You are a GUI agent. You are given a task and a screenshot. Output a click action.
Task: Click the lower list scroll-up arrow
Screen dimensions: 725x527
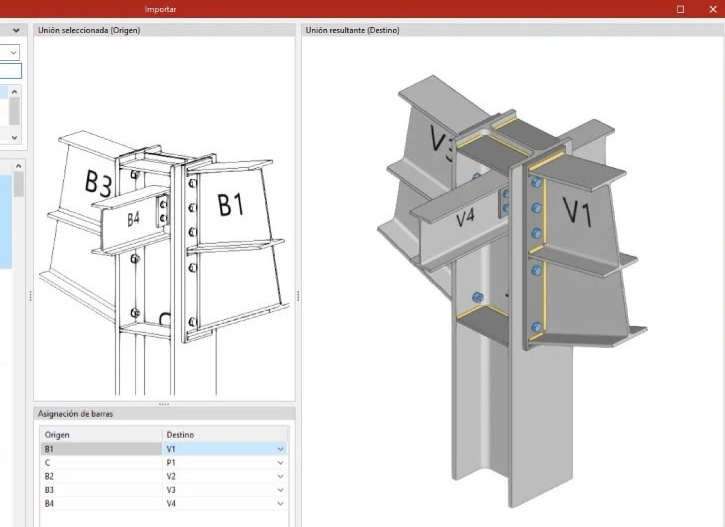(x=18, y=166)
